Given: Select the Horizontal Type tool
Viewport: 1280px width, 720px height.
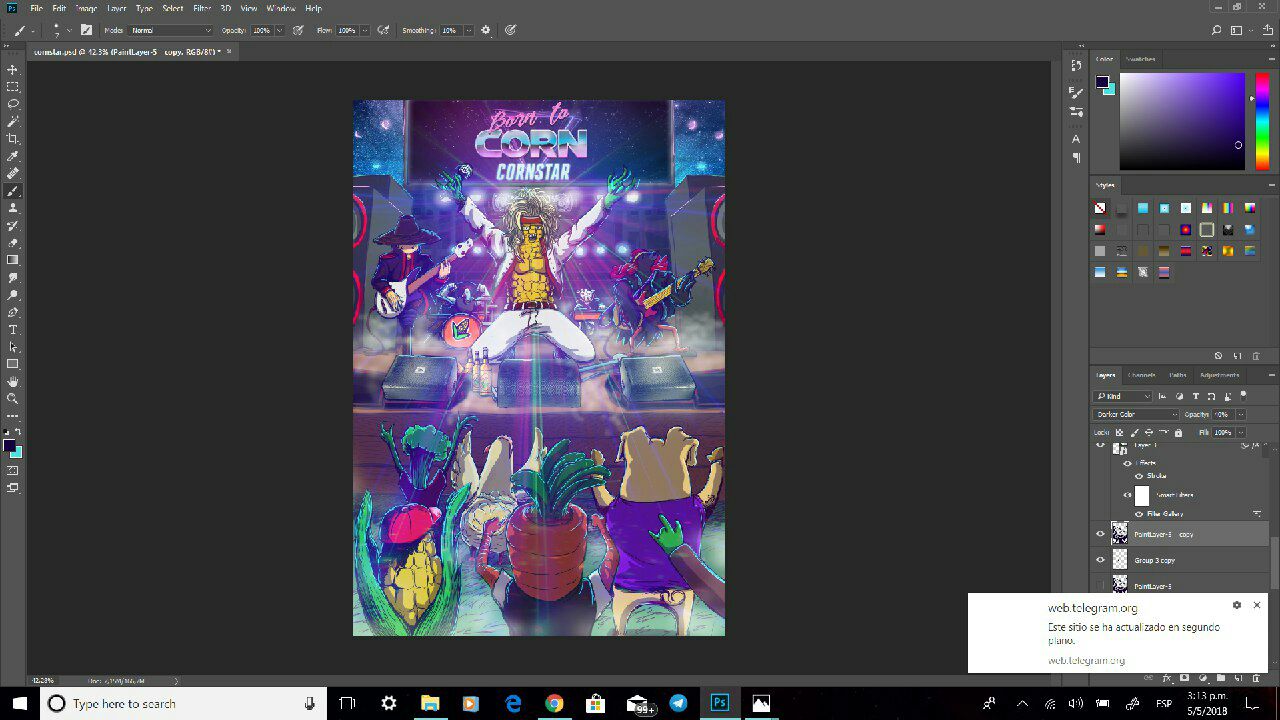Looking at the screenshot, I should (x=13, y=329).
